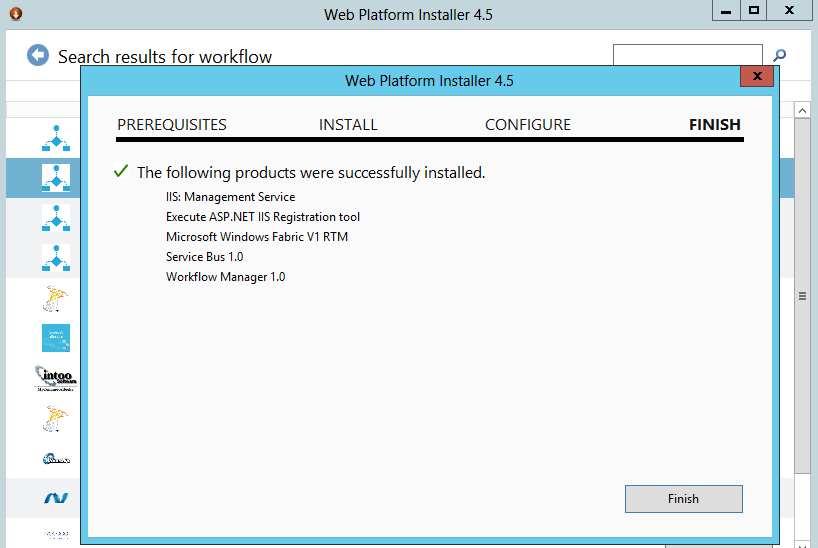818x548 pixels.
Task: Select the intoo software product icon
Action: point(56,378)
